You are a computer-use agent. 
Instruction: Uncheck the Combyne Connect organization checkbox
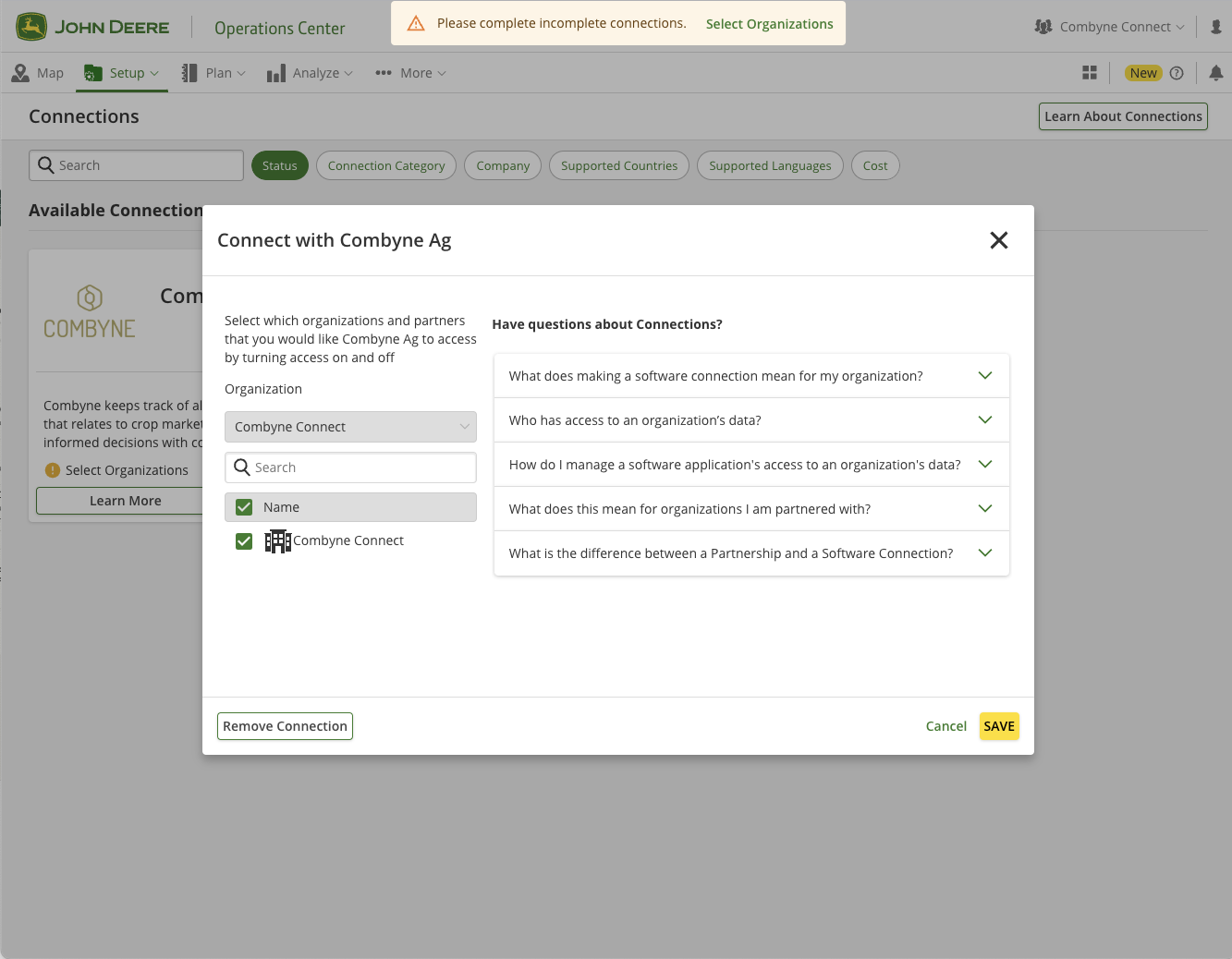(x=244, y=541)
